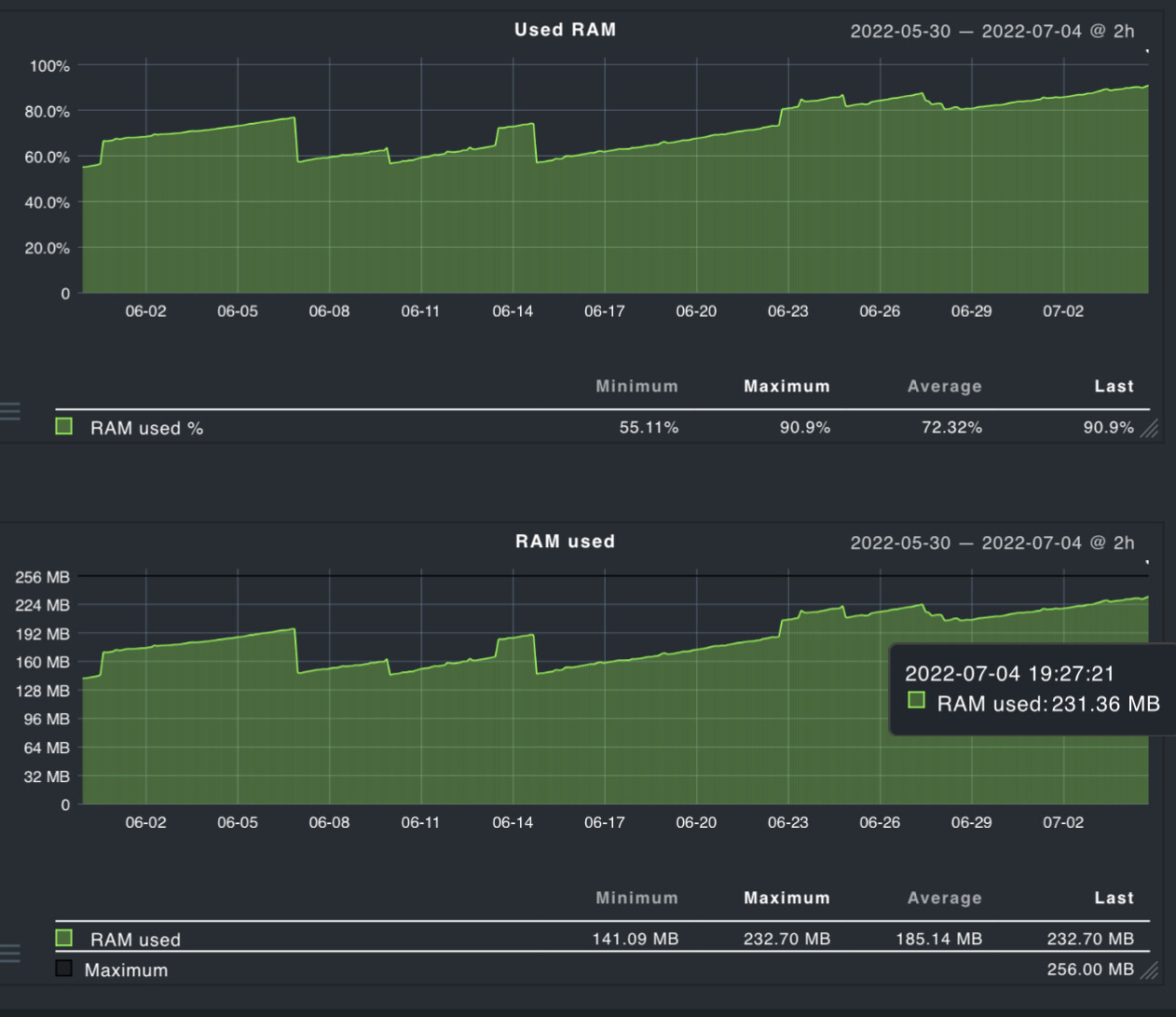Click the resize grip of Used RAM panel
Image resolution: width=1176 pixels, height=1017 pixels.
tap(1150, 428)
